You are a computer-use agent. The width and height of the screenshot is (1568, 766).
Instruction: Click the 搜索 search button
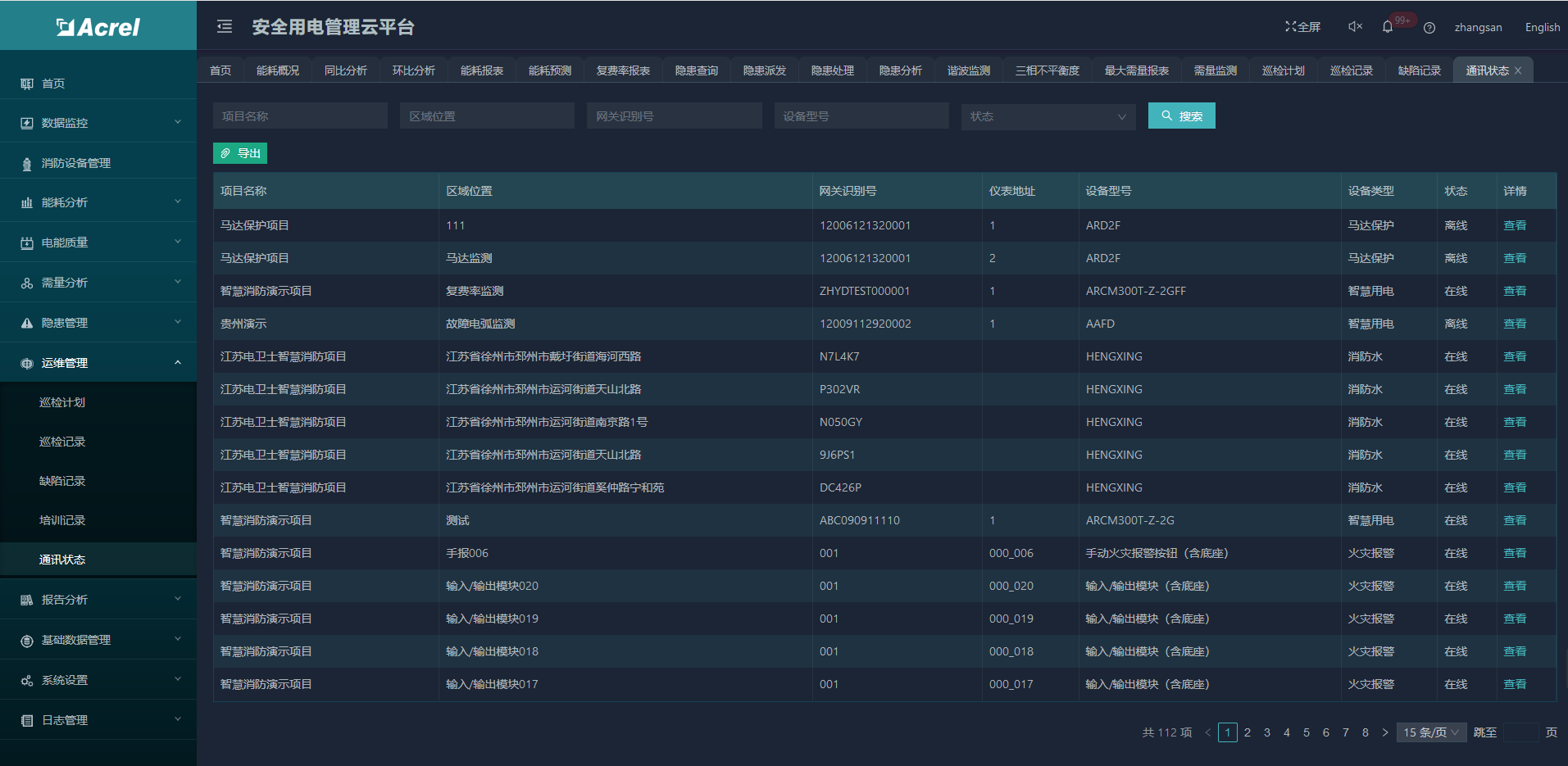1181,116
